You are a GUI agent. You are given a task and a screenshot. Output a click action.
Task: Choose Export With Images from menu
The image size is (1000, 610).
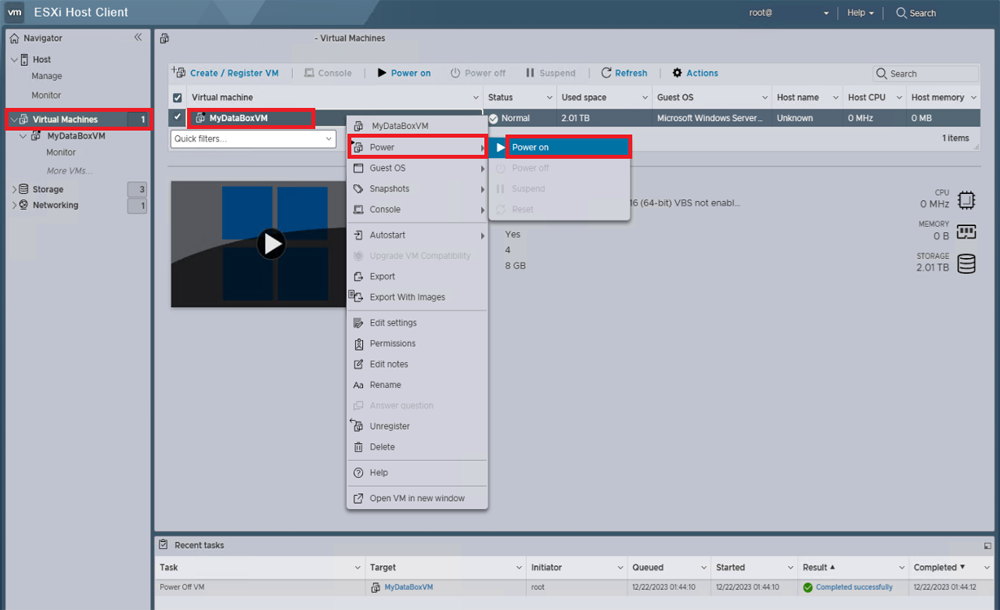pos(417,297)
